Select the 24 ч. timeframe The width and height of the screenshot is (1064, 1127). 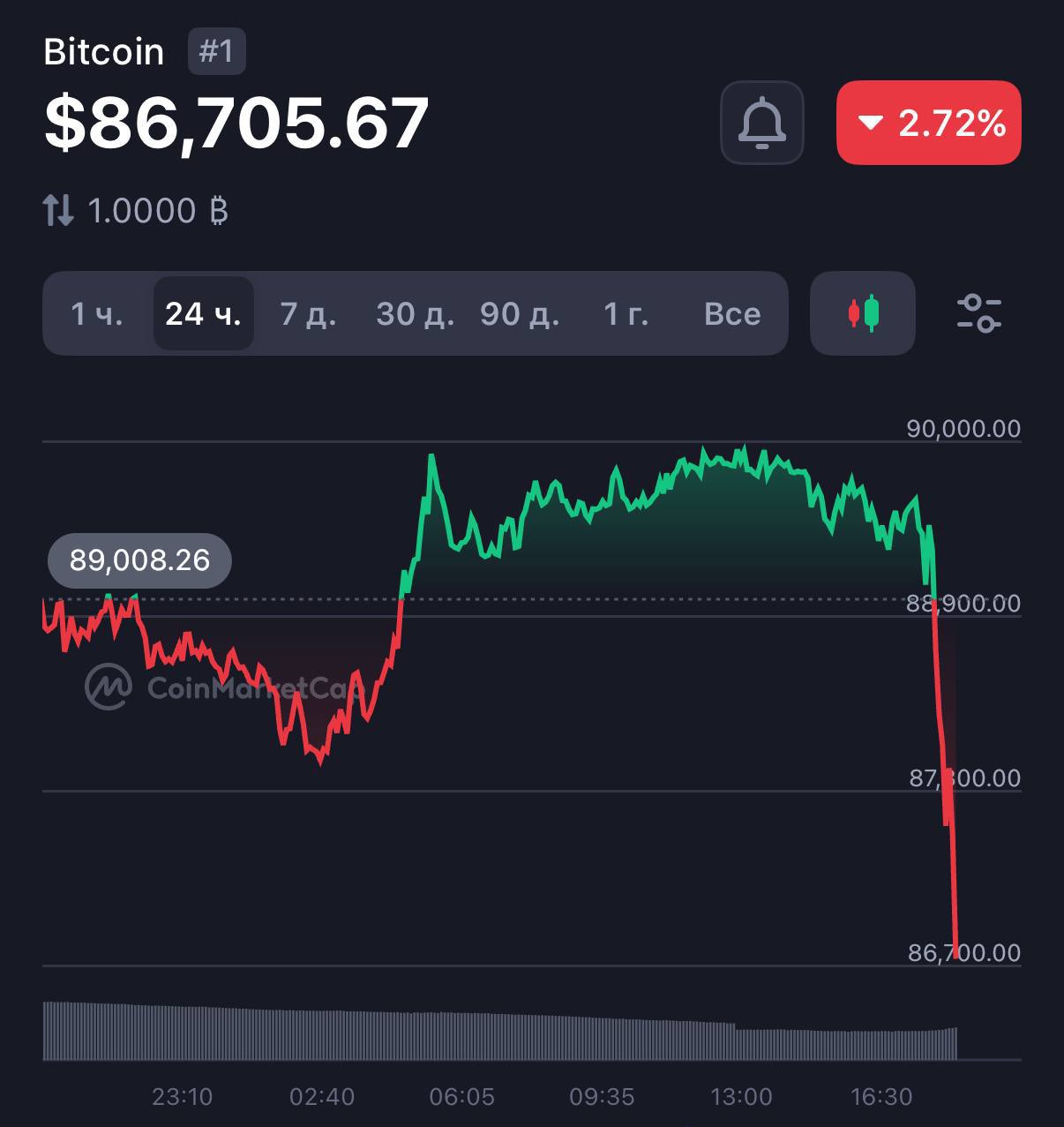click(204, 313)
